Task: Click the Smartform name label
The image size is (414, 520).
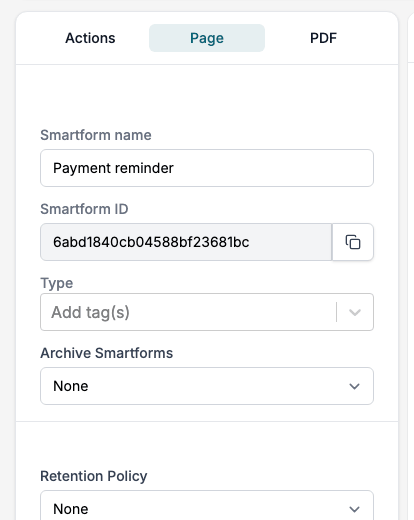Action: pos(96,135)
